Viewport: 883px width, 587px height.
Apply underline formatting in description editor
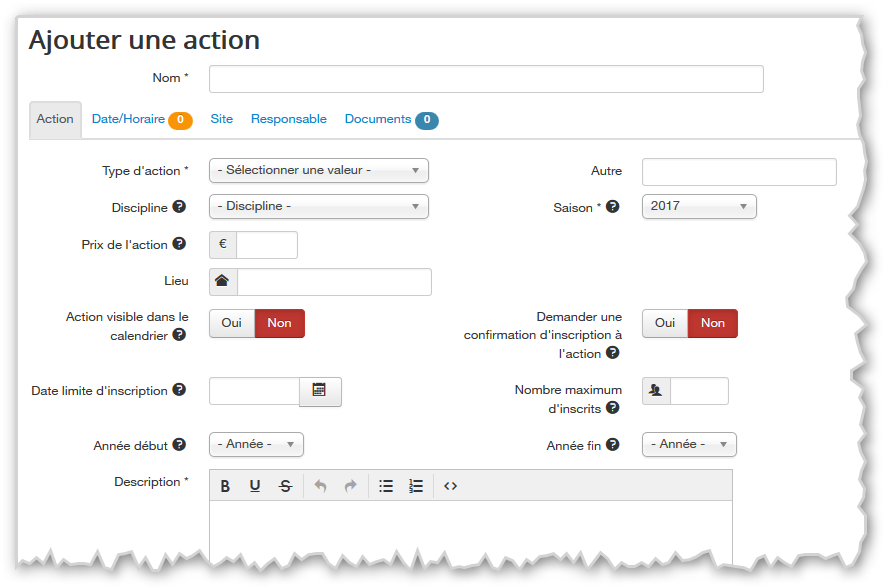[255, 486]
